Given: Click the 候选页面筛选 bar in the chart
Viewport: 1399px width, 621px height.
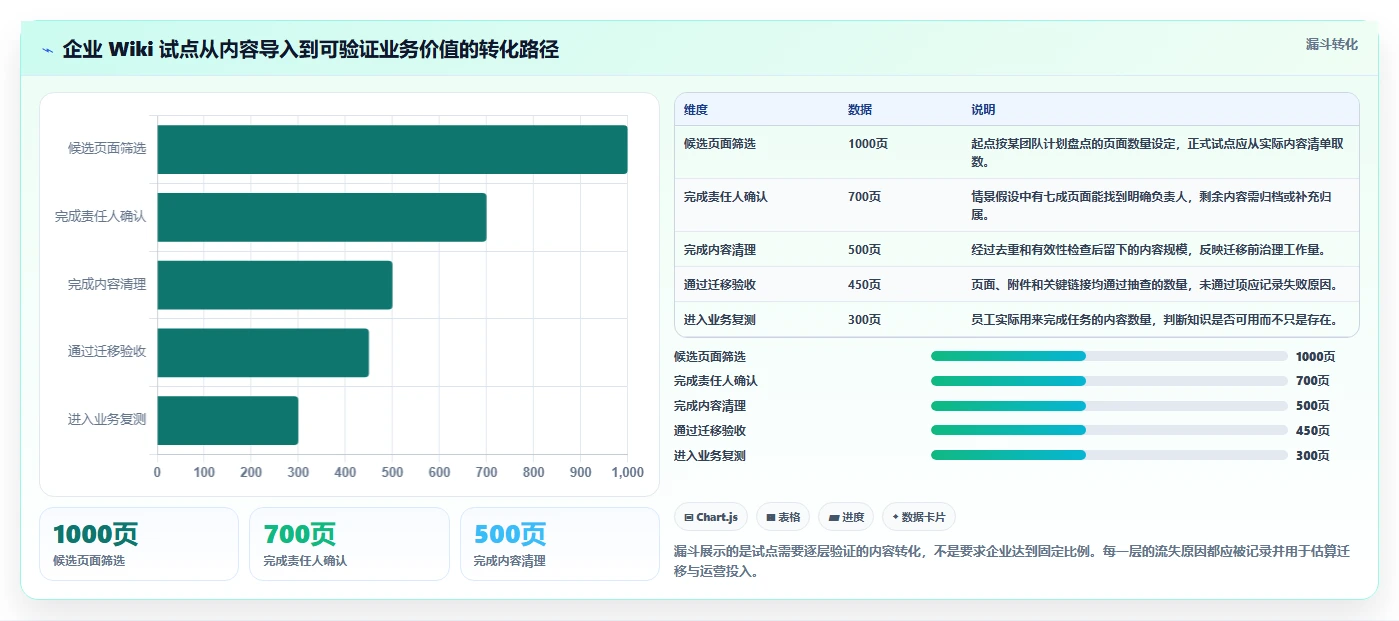Looking at the screenshot, I should 392,149.
